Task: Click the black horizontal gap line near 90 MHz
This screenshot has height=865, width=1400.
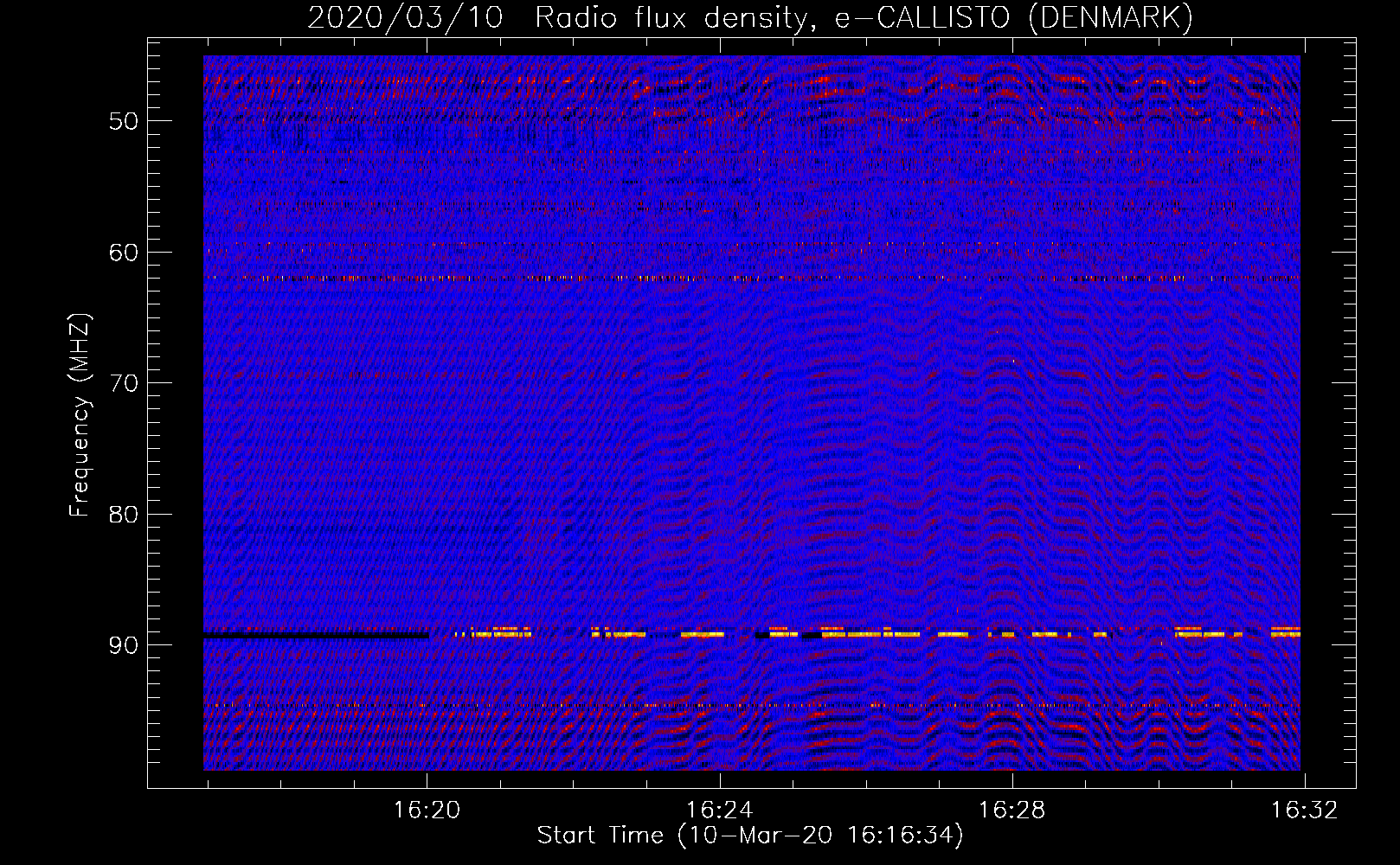Action: (316, 636)
